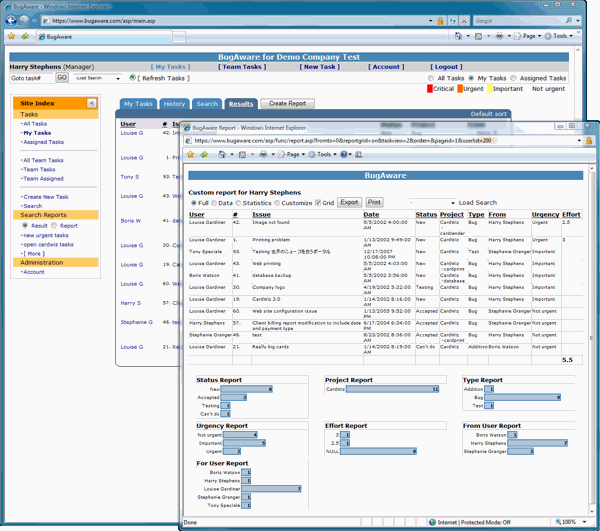Click the search magnifier icon in Google box
The width and height of the screenshot is (600, 531).
[x=569, y=21]
